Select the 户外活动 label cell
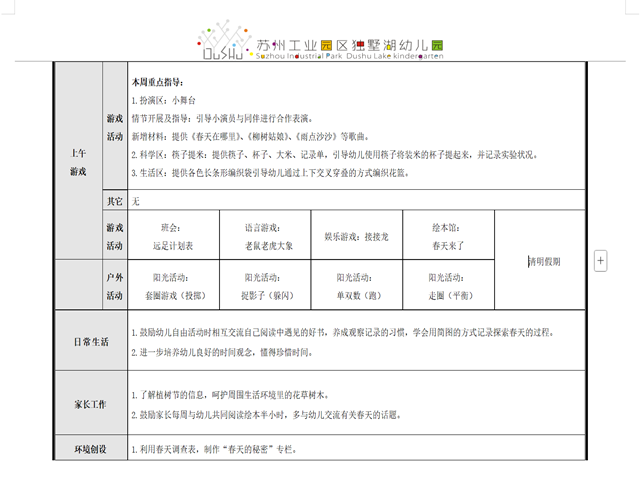 pyautogui.click(x=115, y=285)
